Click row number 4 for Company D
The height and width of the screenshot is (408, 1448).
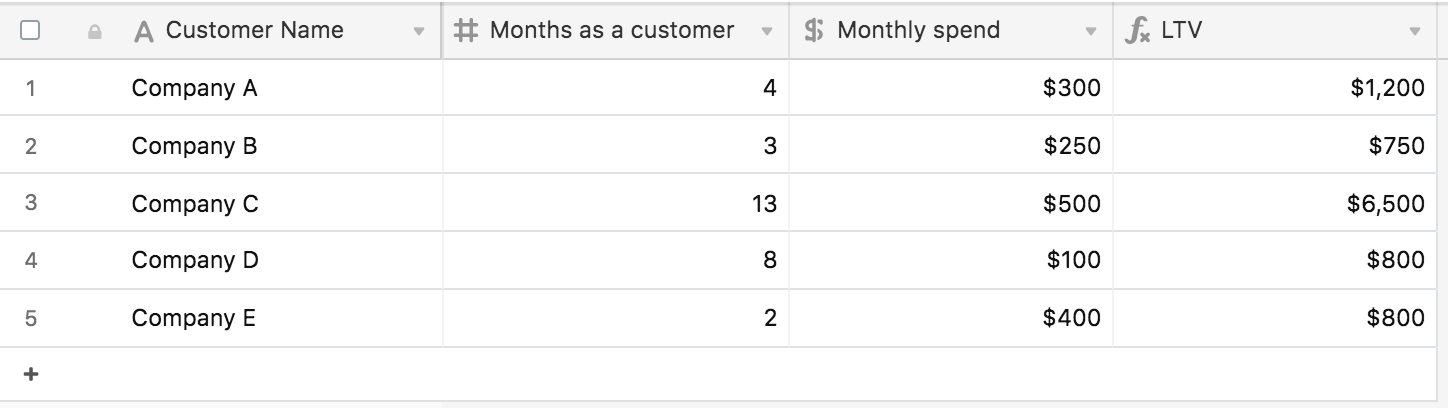click(31, 261)
